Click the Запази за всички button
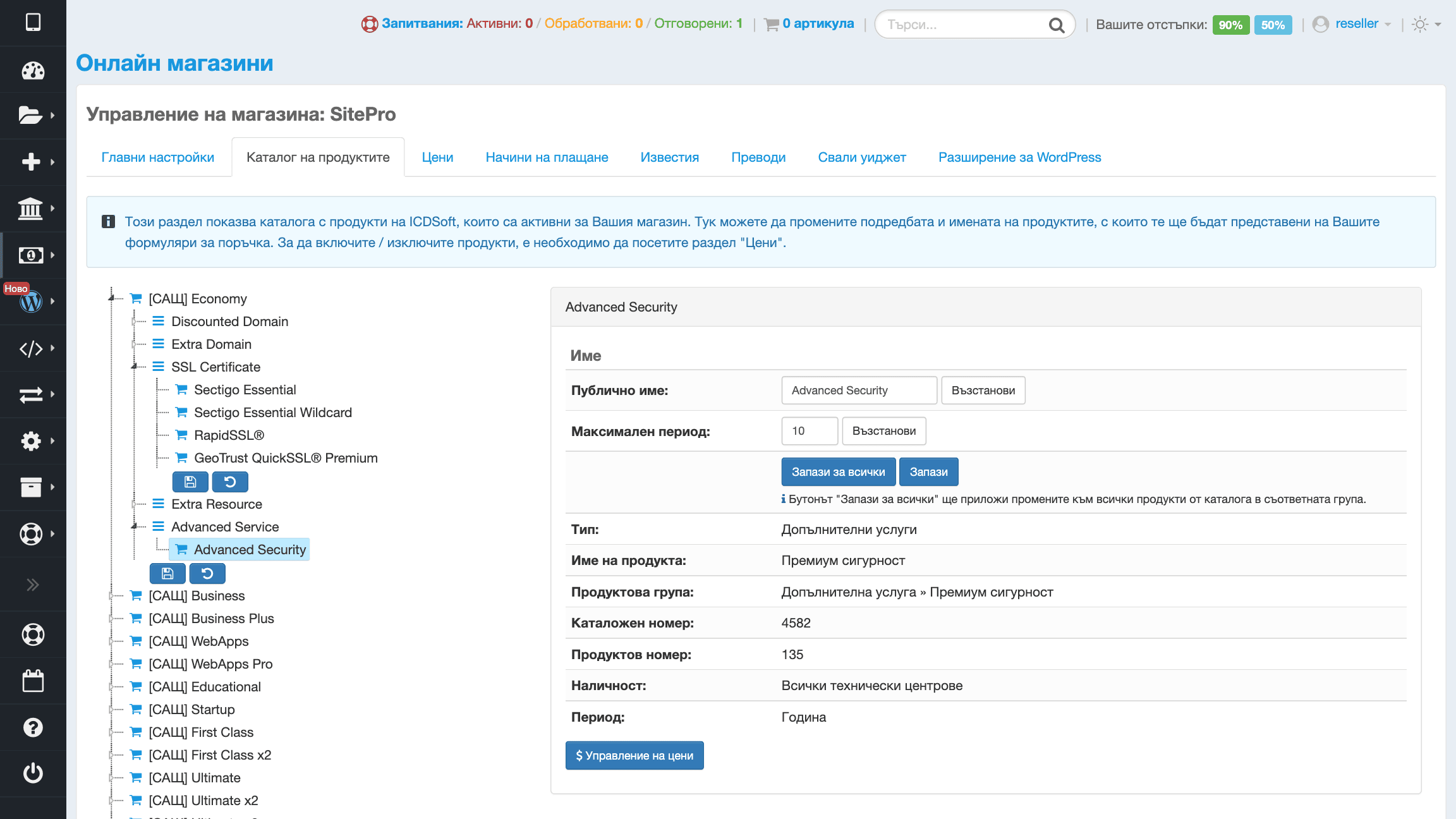 [838, 472]
